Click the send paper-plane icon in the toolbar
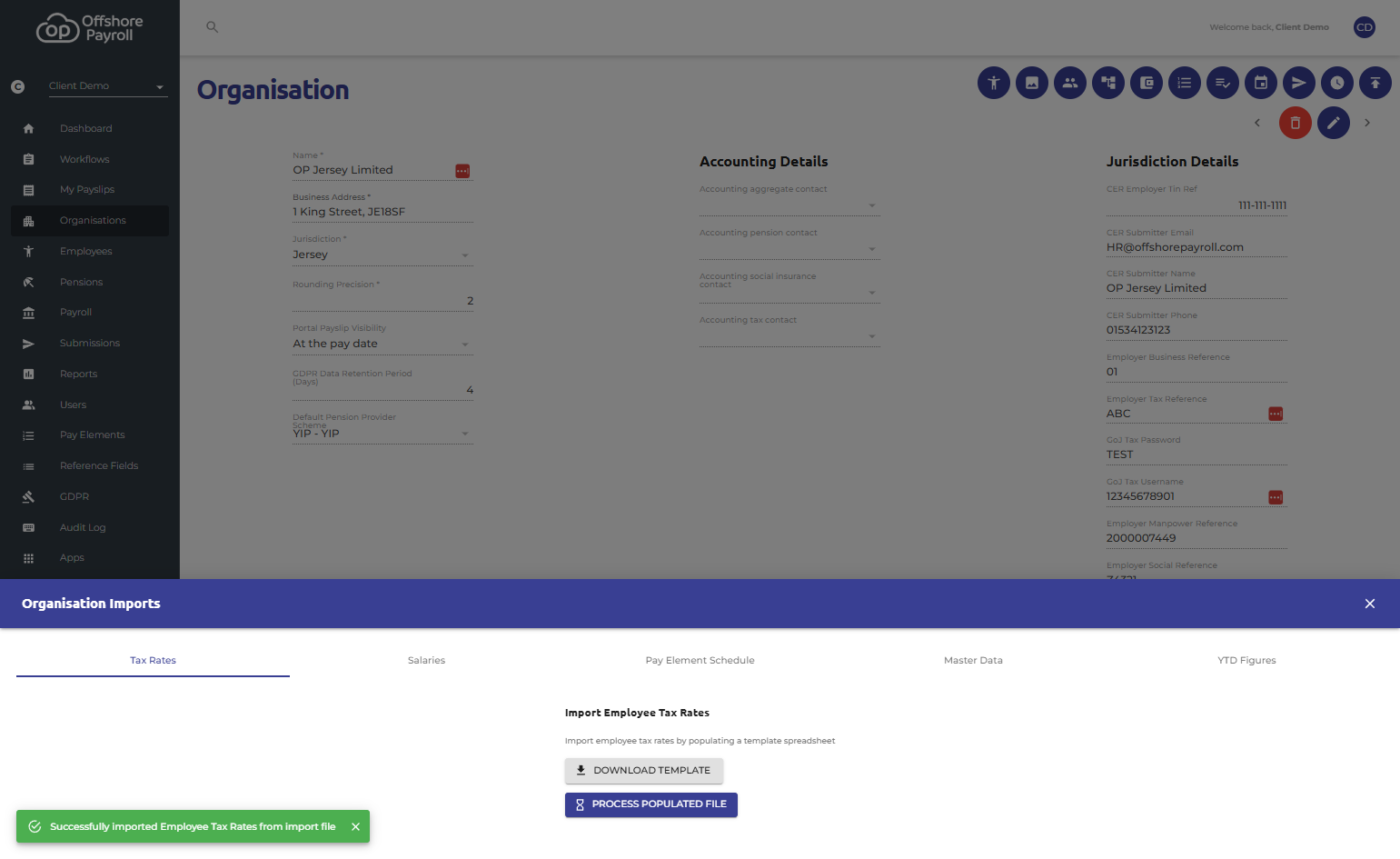This screenshot has width=1400, height=859. coord(1299,83)
